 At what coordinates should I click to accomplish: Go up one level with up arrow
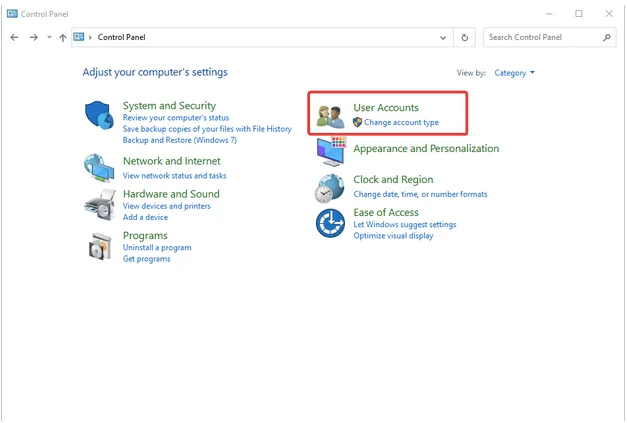63,38
